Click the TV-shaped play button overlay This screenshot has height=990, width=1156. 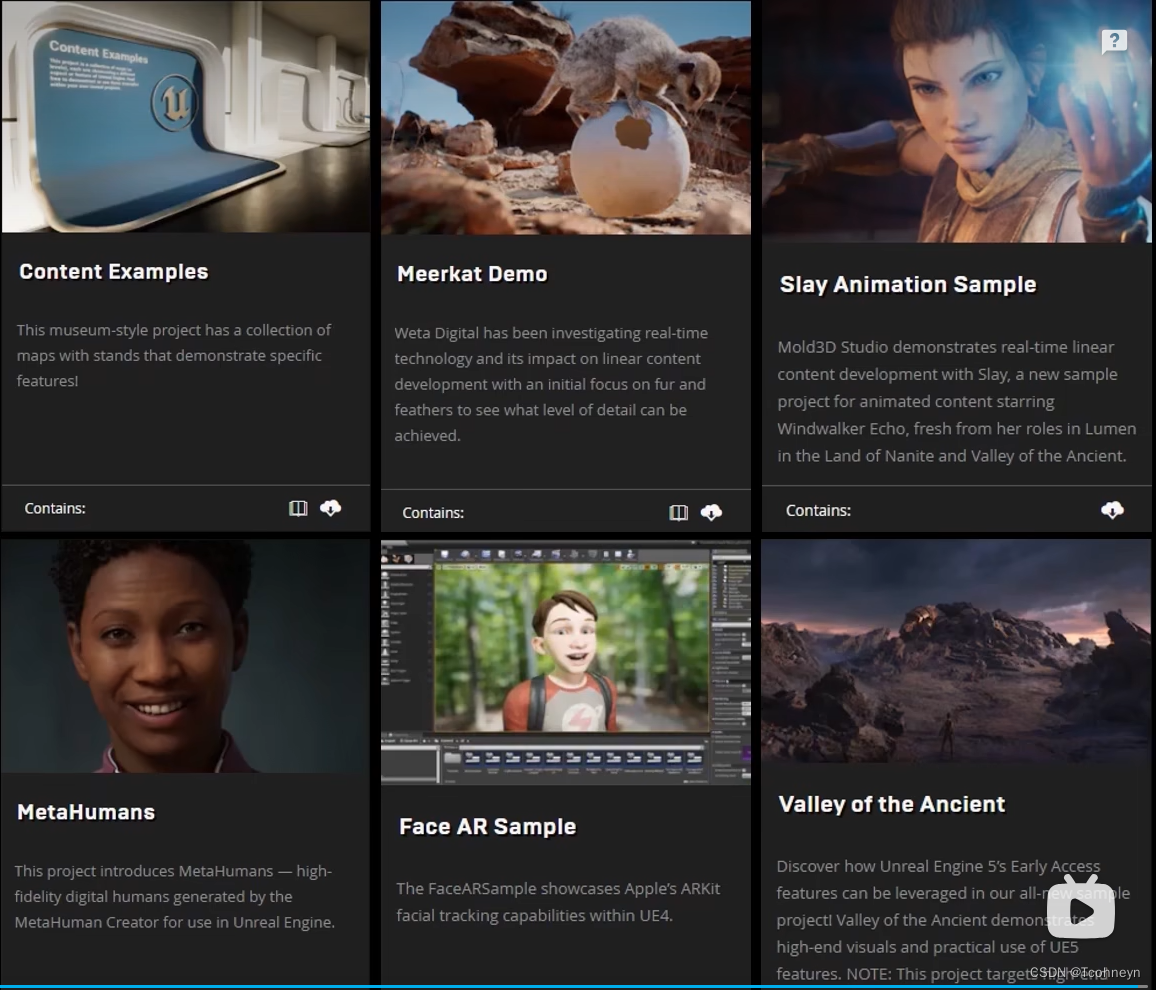click(x=1081, y=907)
